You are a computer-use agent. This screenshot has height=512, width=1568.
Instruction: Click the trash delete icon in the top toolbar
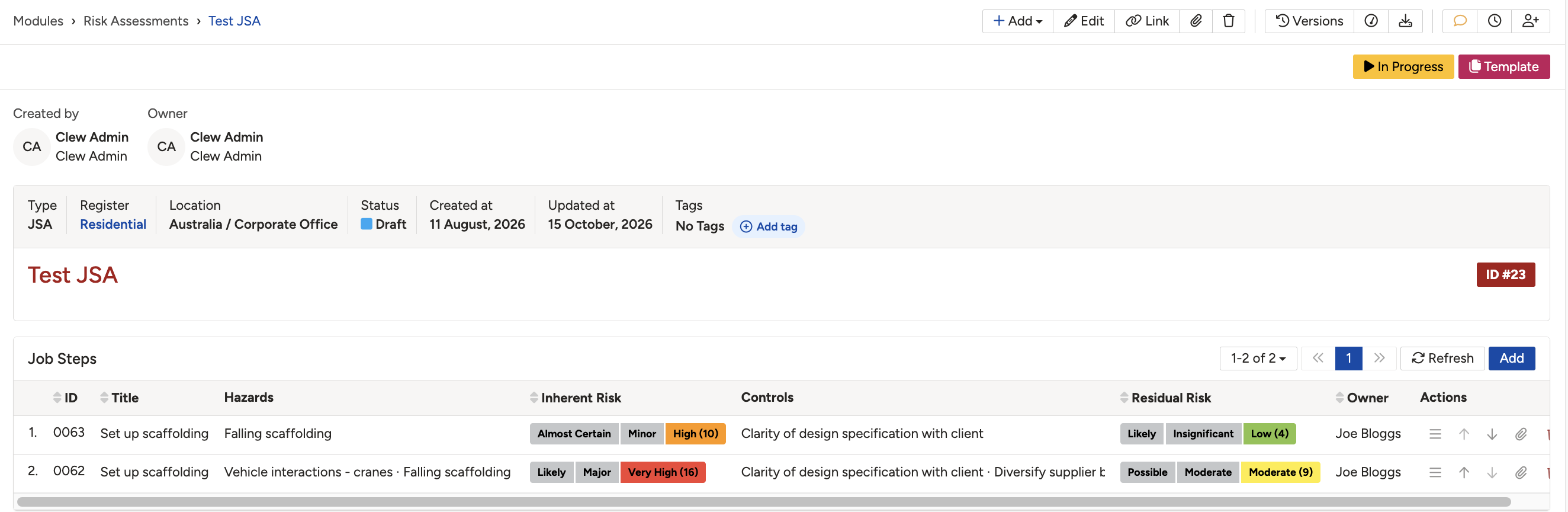point(1228,21)
